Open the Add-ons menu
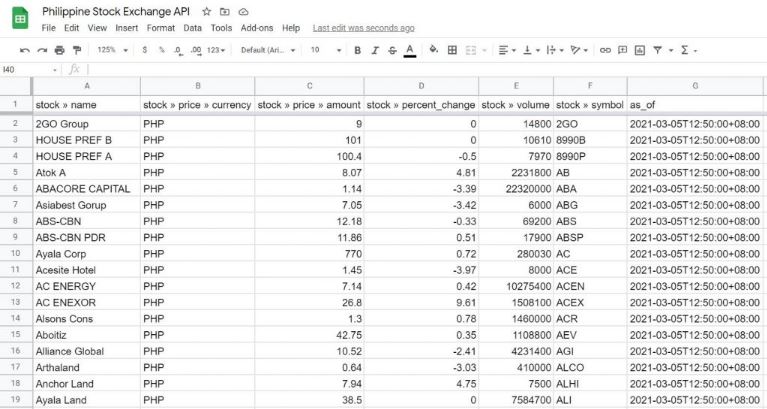 pos(257,28)
